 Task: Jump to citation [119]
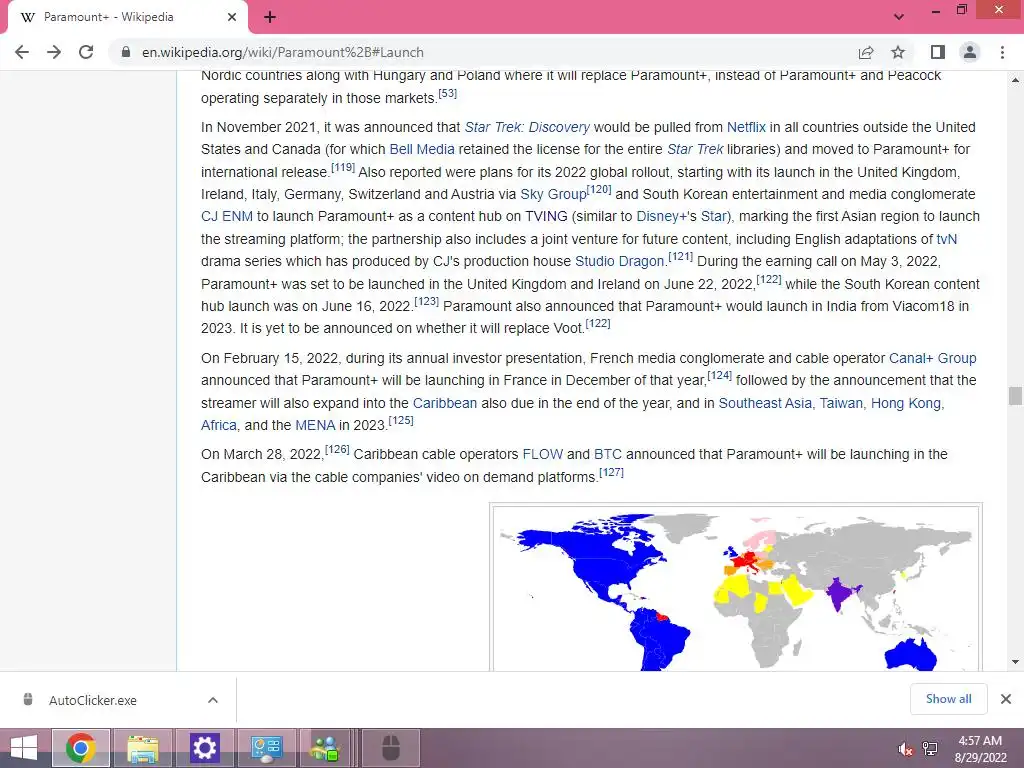click(343, 168)
